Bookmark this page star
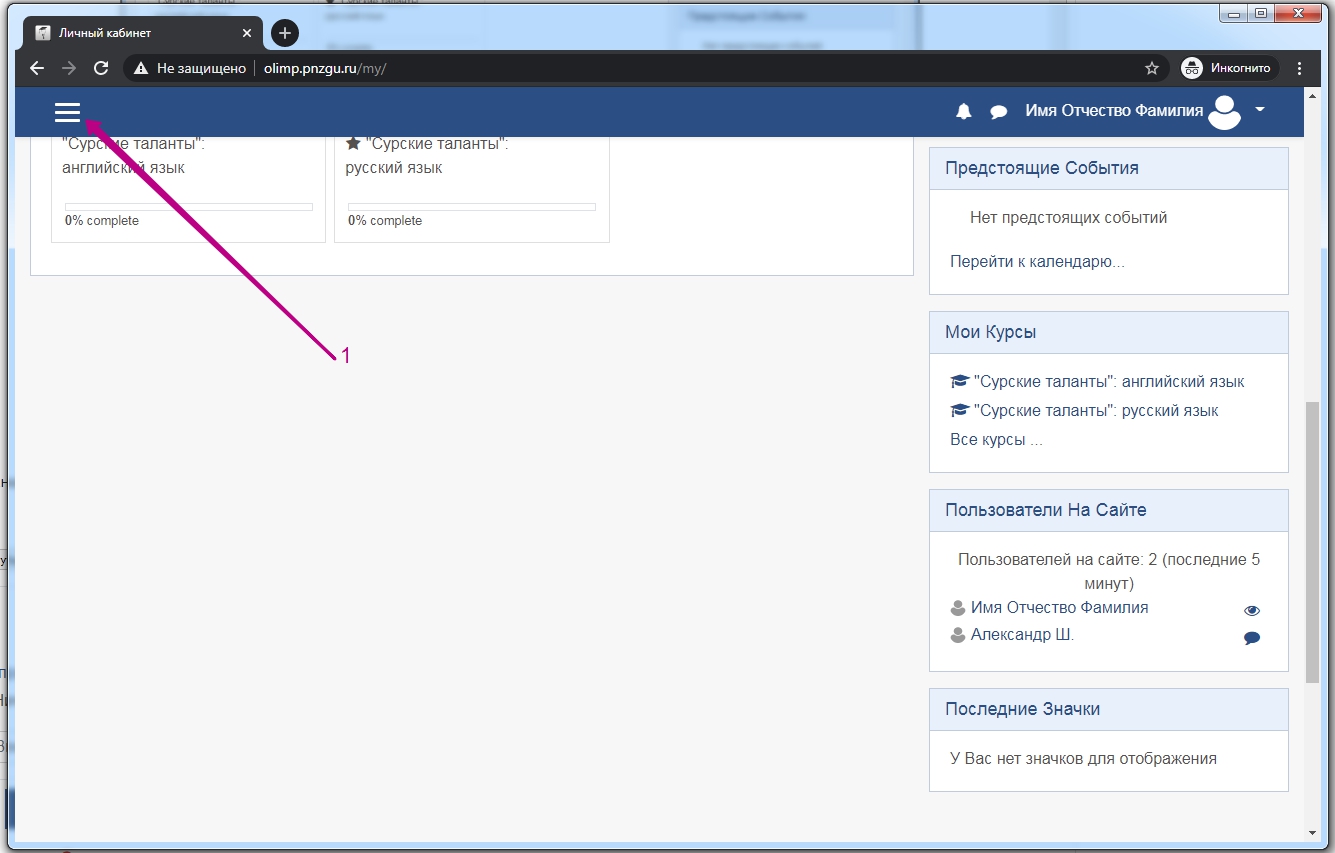The image size is (1335, 853). click(x=1152, y=68)
